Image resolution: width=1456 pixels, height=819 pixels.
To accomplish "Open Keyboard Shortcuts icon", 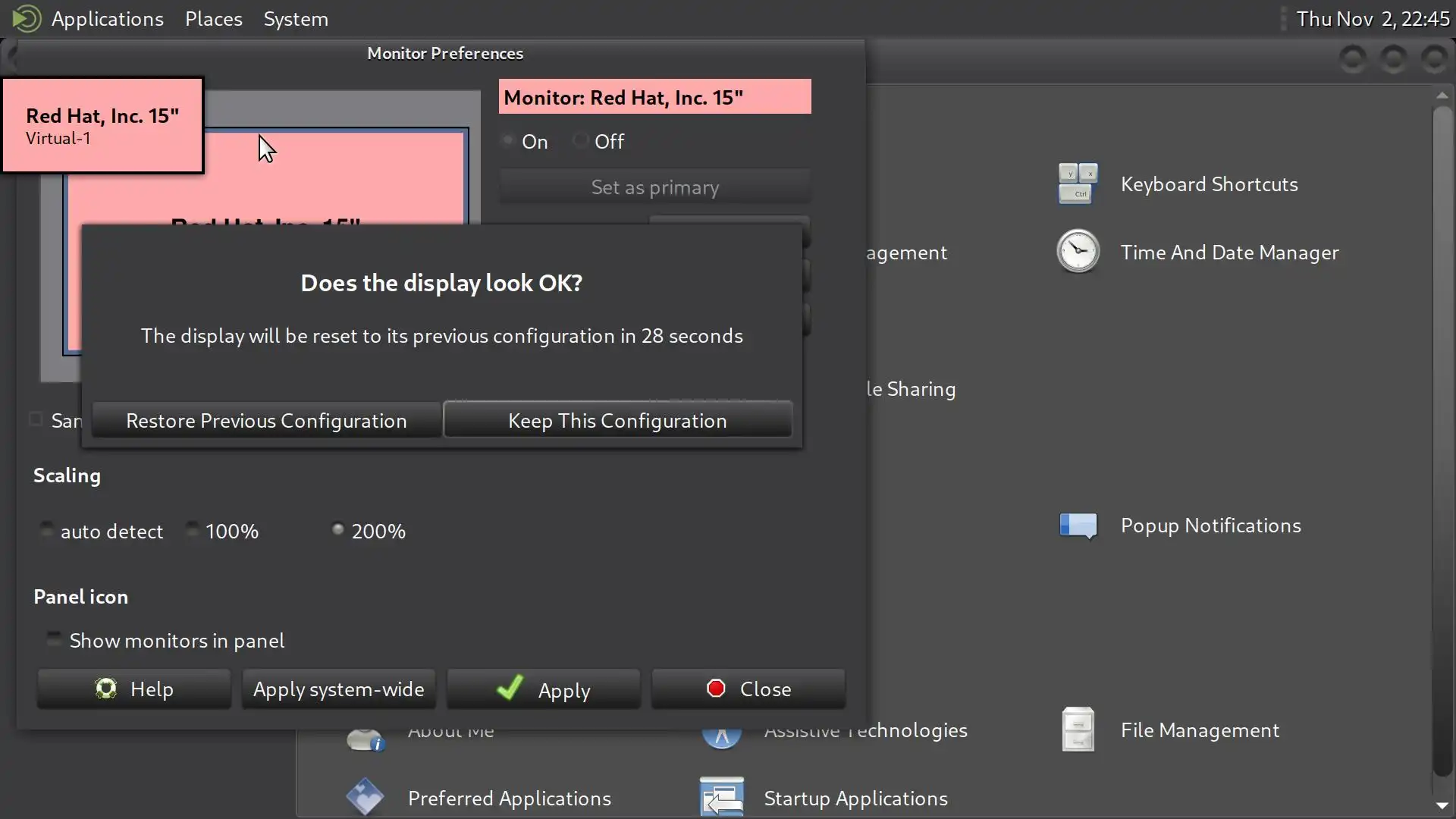I will click(x=1078, y=184).
